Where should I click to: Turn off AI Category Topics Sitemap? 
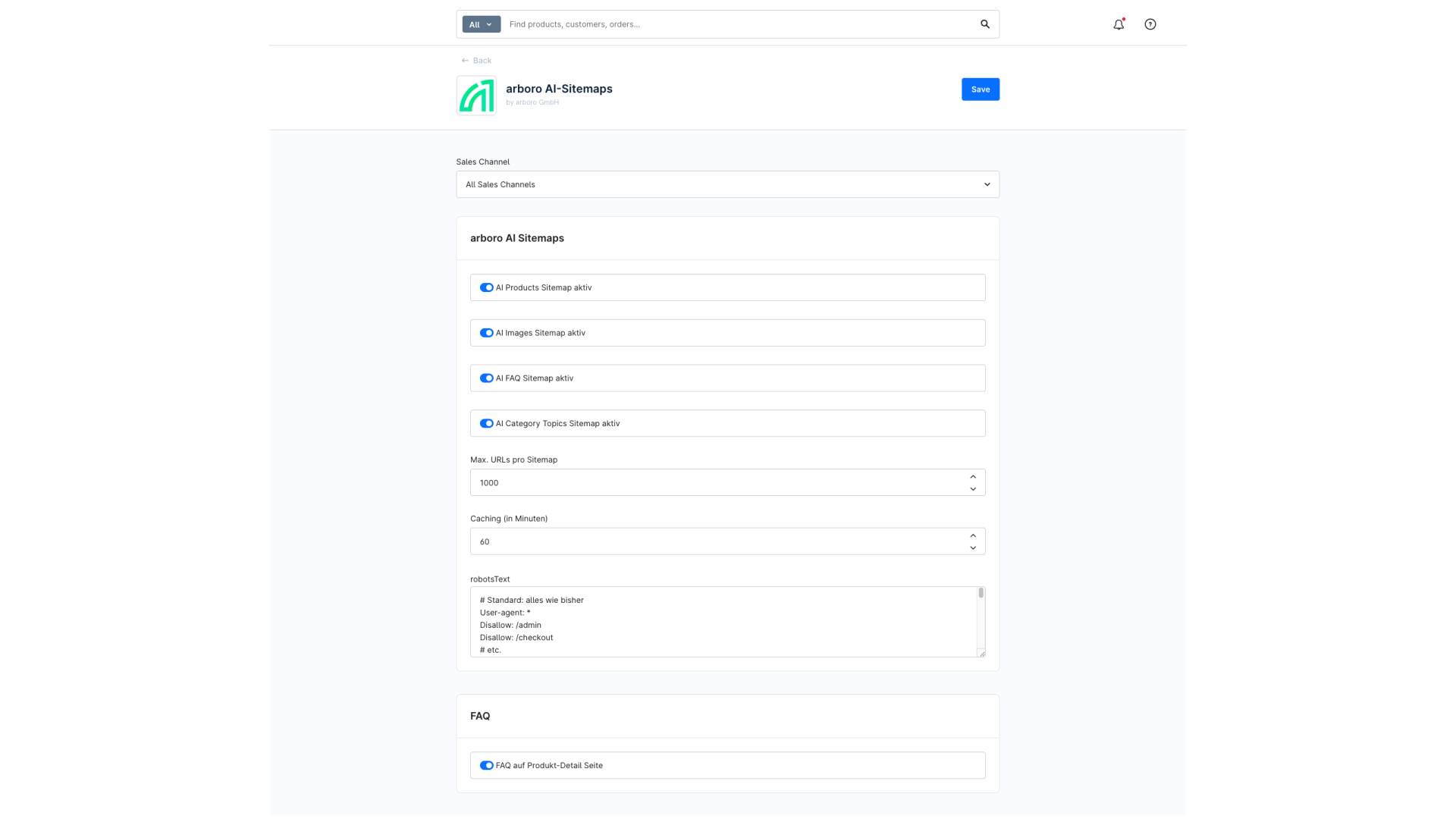click(486, 424)
